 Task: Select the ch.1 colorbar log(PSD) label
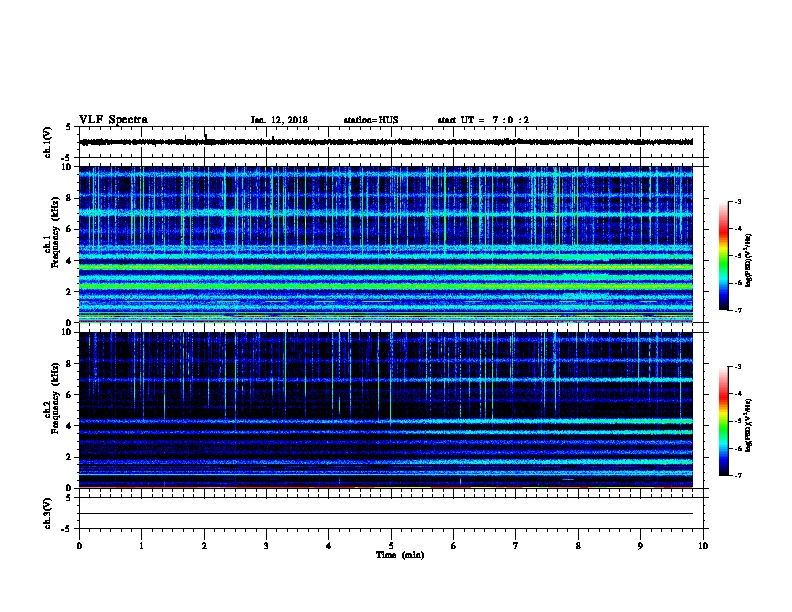tap(748, 260)
